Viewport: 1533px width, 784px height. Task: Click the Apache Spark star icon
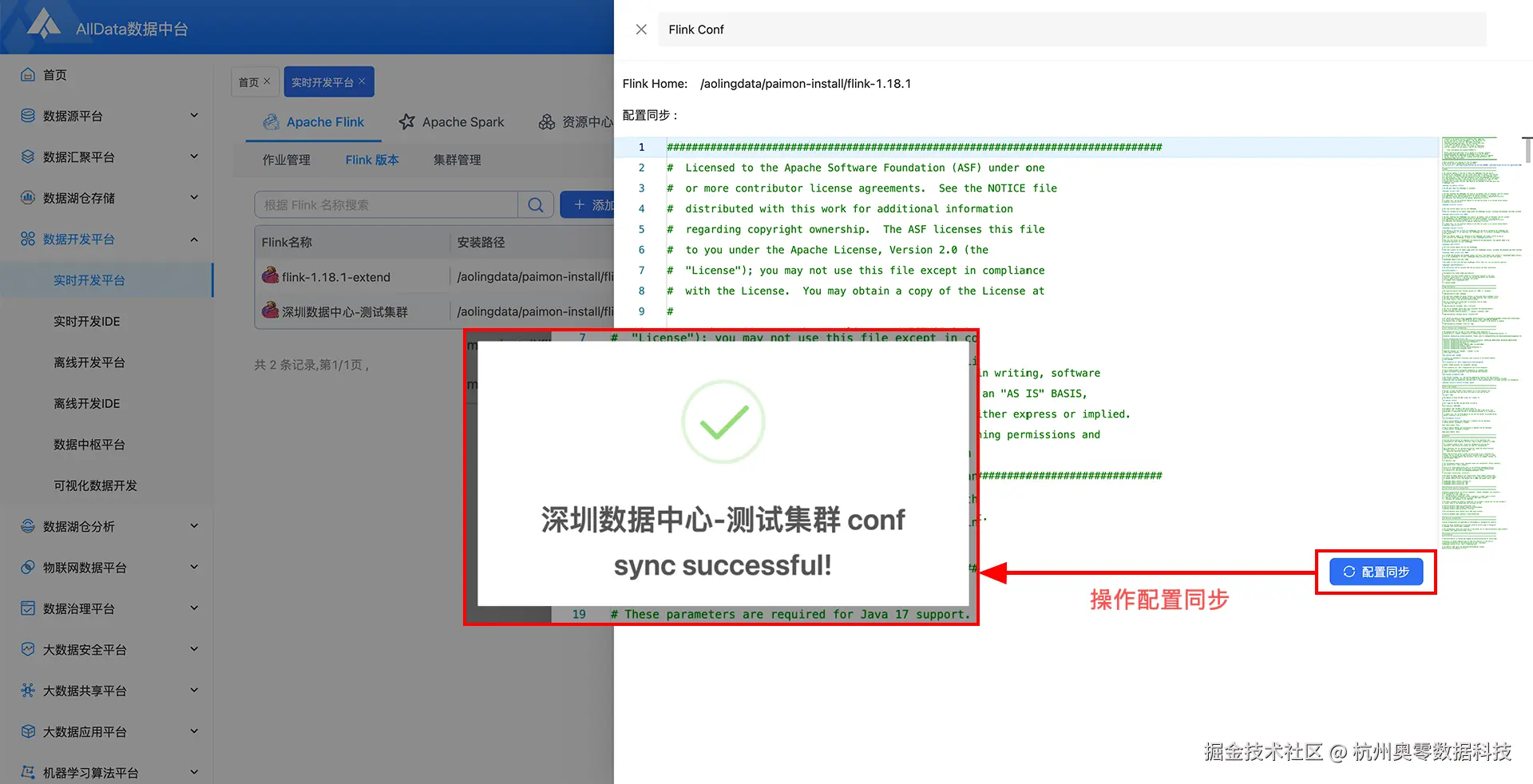pyautogui.click(x=407, y=121)
